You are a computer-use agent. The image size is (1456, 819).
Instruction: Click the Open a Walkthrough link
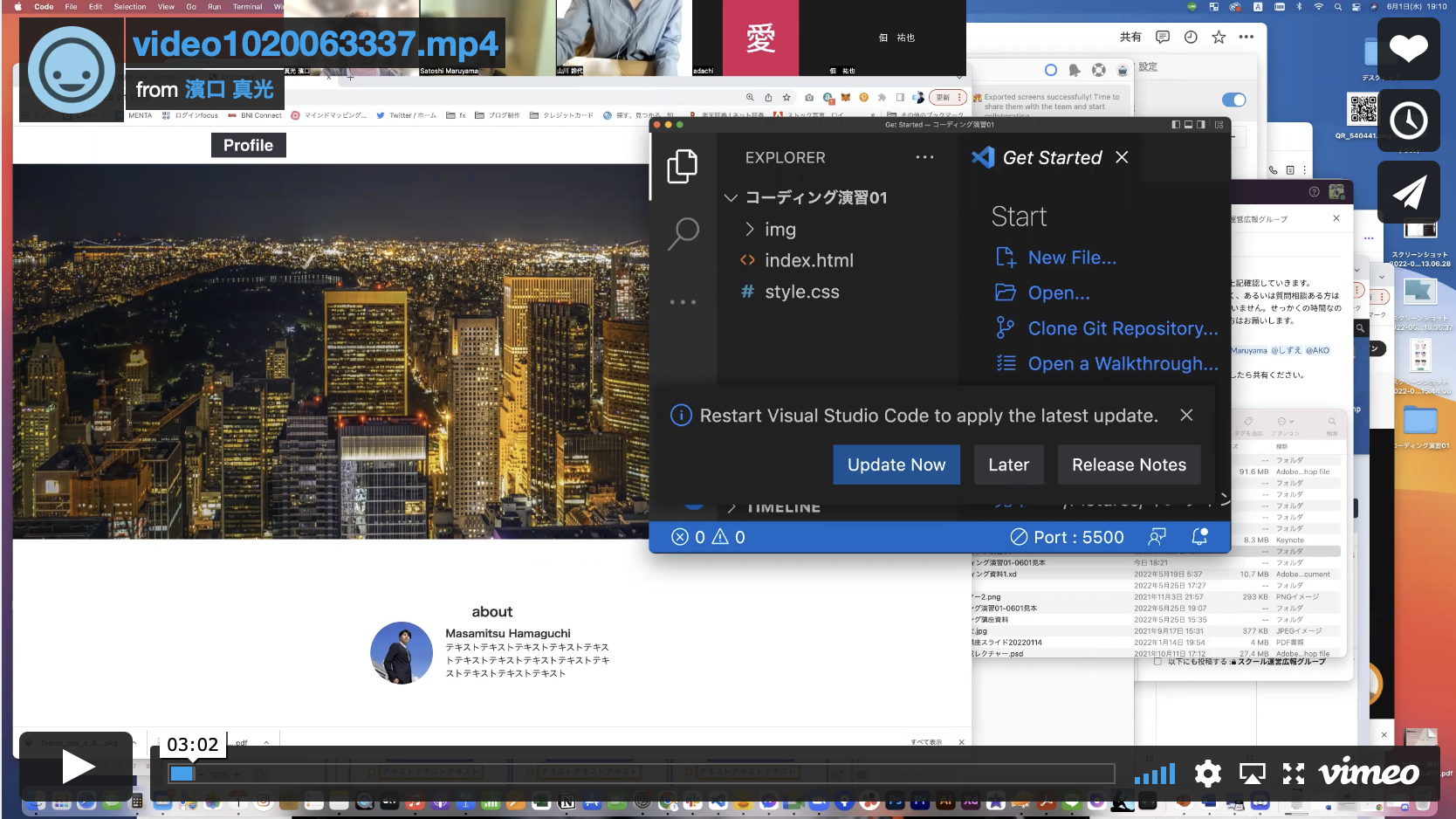(1123, 363)
